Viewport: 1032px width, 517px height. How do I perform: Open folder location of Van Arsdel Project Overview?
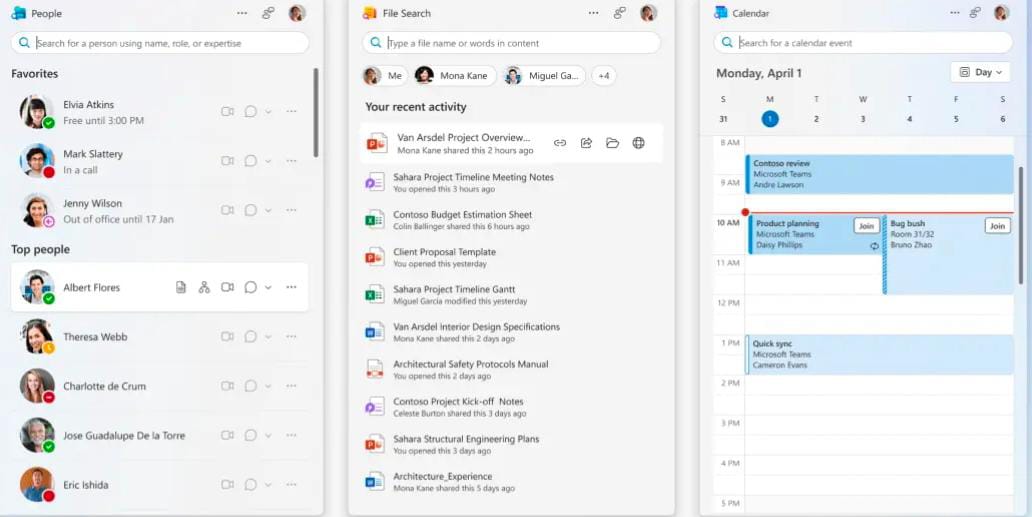[x=613, y=143]
